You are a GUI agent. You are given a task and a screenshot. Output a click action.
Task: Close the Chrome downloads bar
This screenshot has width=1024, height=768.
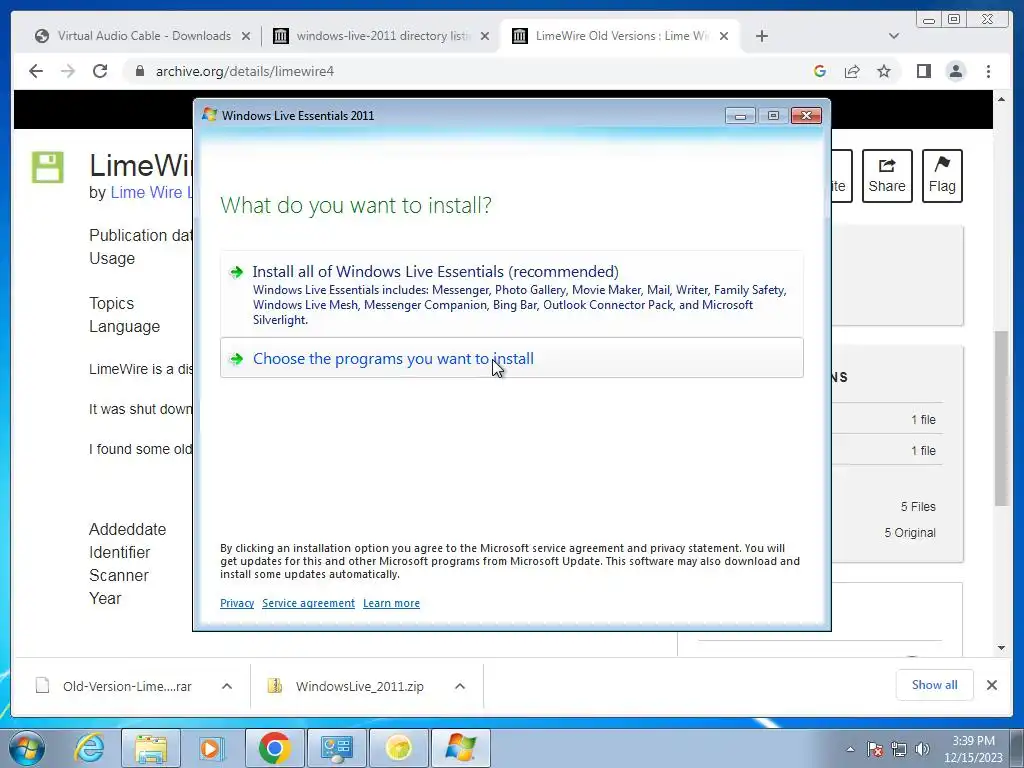[991, 684]
